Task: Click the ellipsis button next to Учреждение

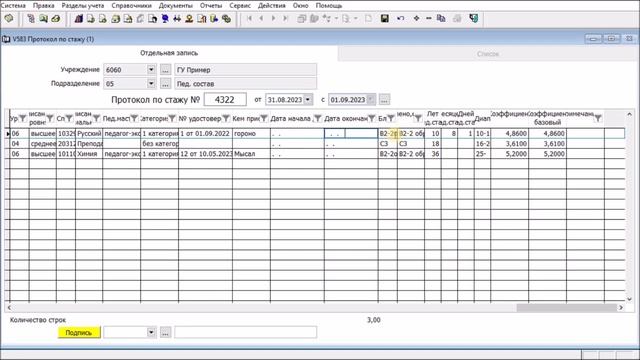Action: 165,70
